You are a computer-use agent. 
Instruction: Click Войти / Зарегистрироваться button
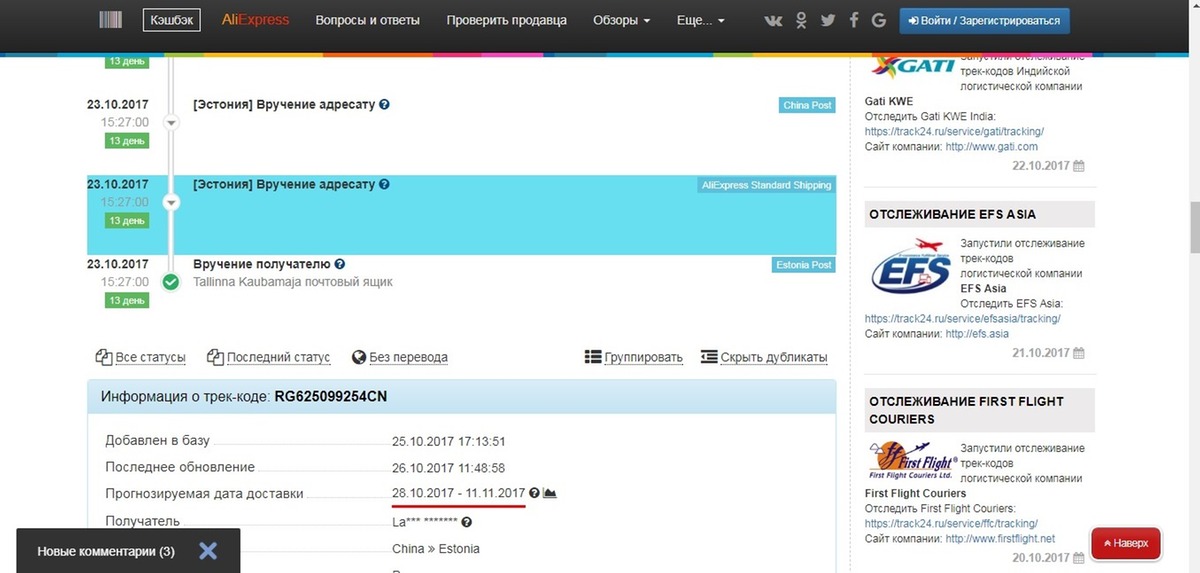[x=985, y=20]
